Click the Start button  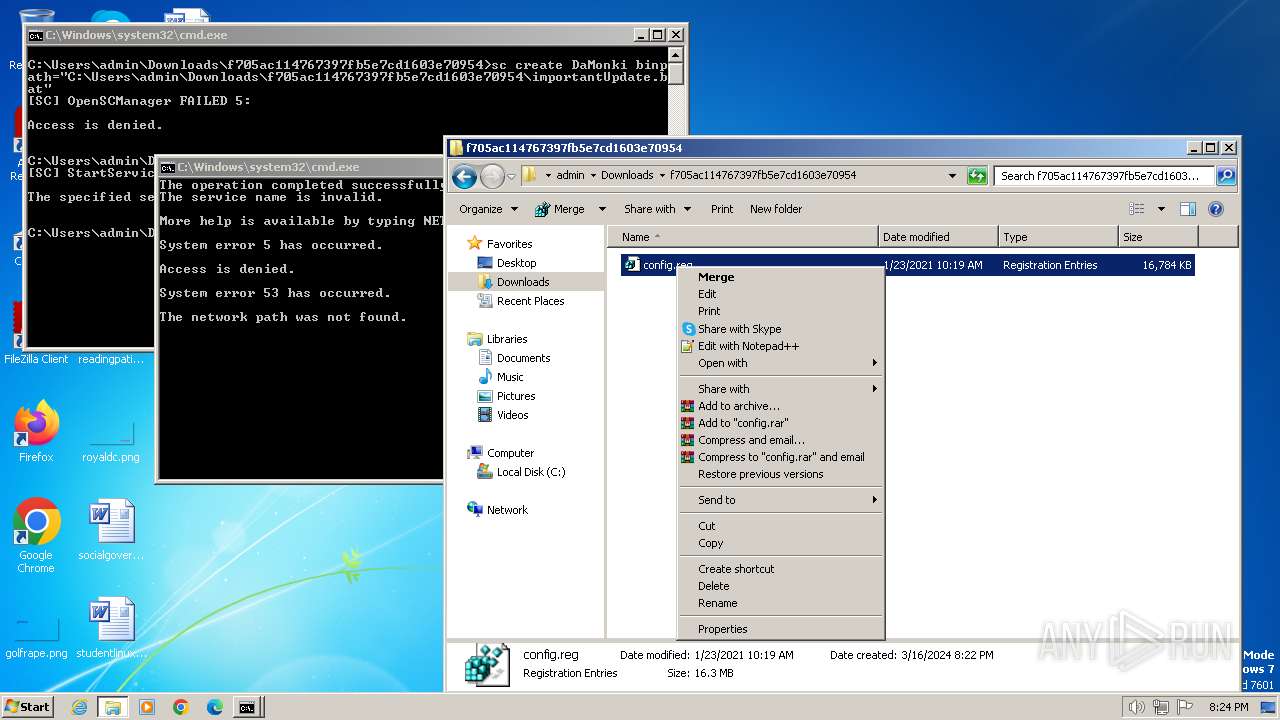coord(28,706)
